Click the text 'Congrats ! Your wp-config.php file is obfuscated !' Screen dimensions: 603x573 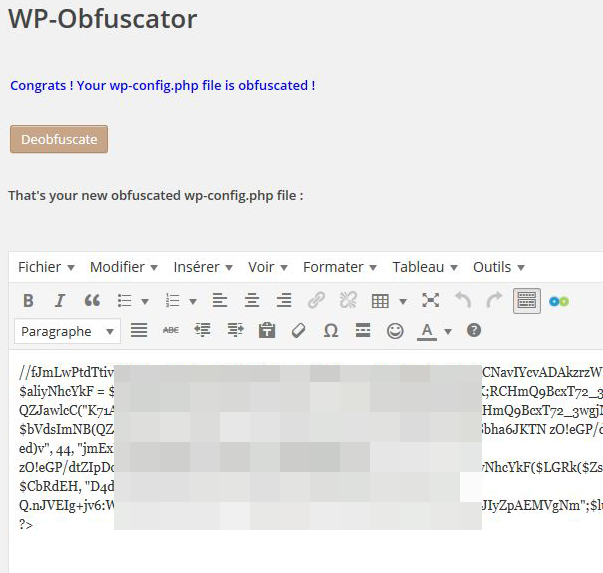click(x=163, y=85)
